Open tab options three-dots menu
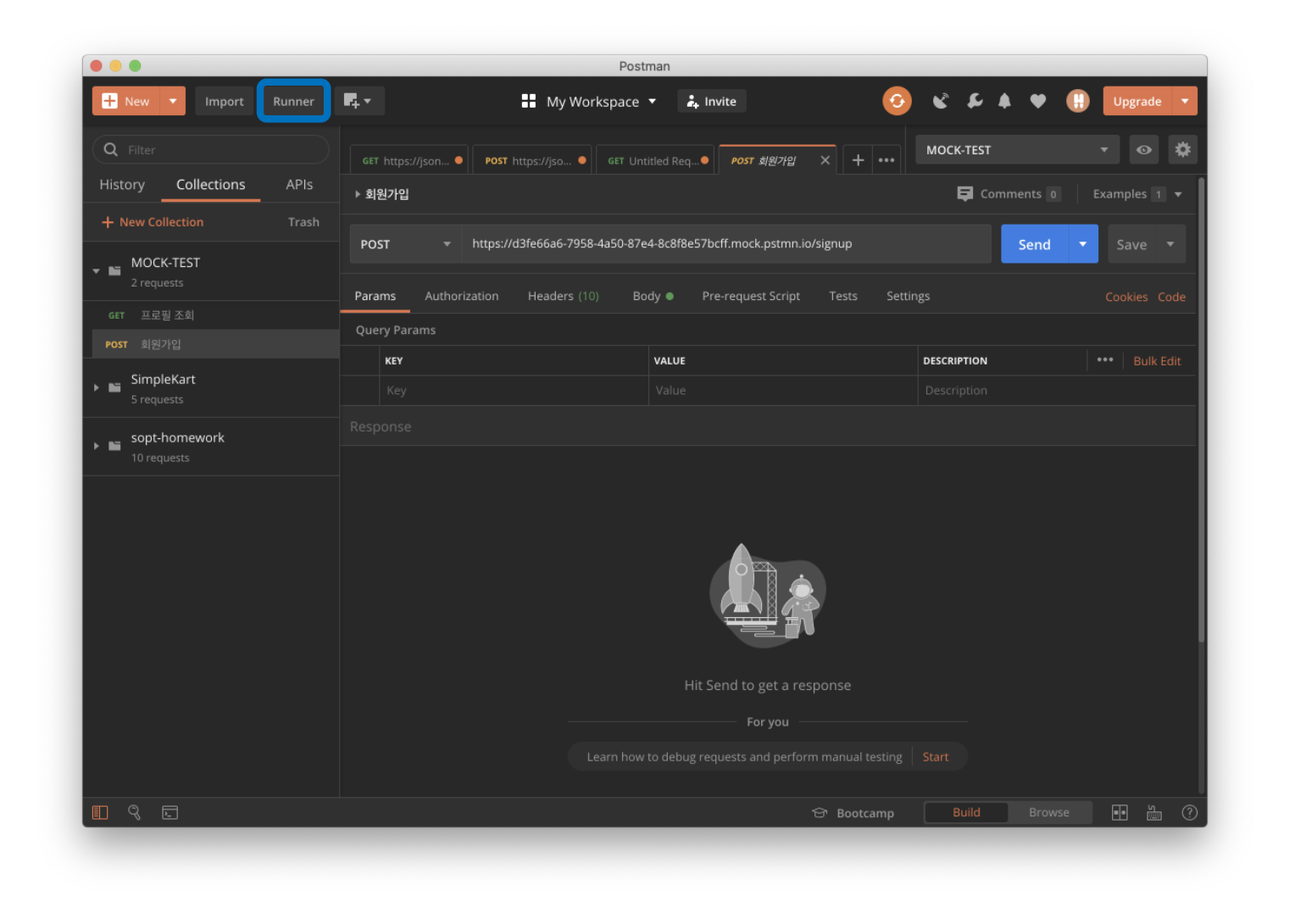Viewport: 1295px width, 924px height. [886, 160]
